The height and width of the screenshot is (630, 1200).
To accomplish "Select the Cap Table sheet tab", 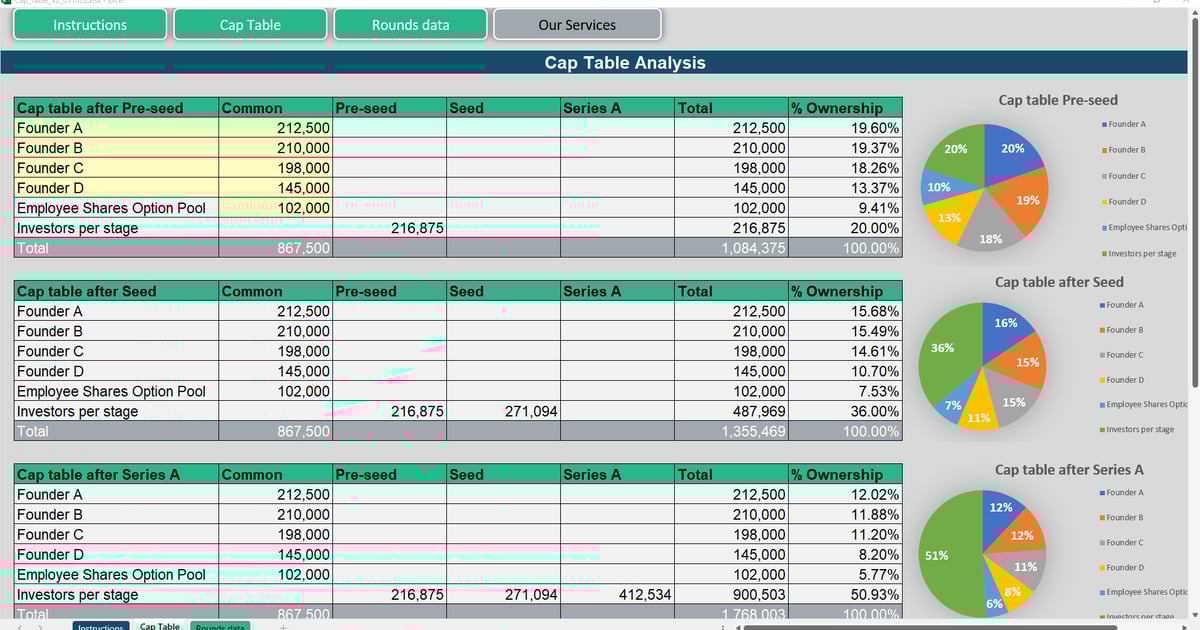I will (159, 627).
